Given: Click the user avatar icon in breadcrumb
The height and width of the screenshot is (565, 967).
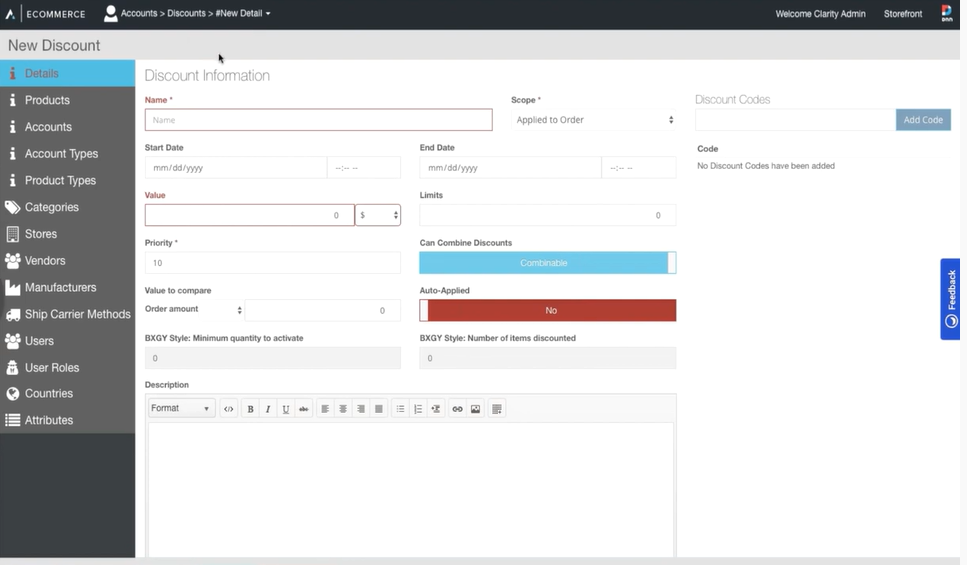Looking at the screenshot, I should (x=110, y=14).
